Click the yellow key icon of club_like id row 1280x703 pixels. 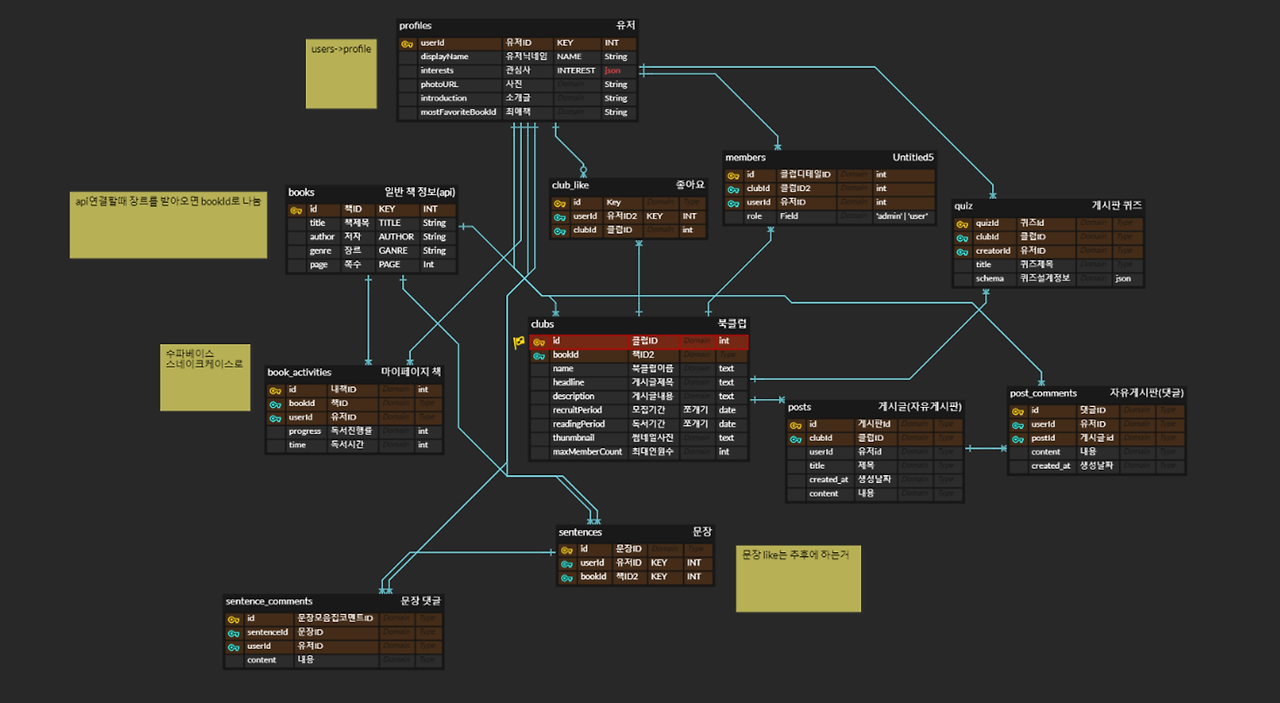tap(559, 202)
